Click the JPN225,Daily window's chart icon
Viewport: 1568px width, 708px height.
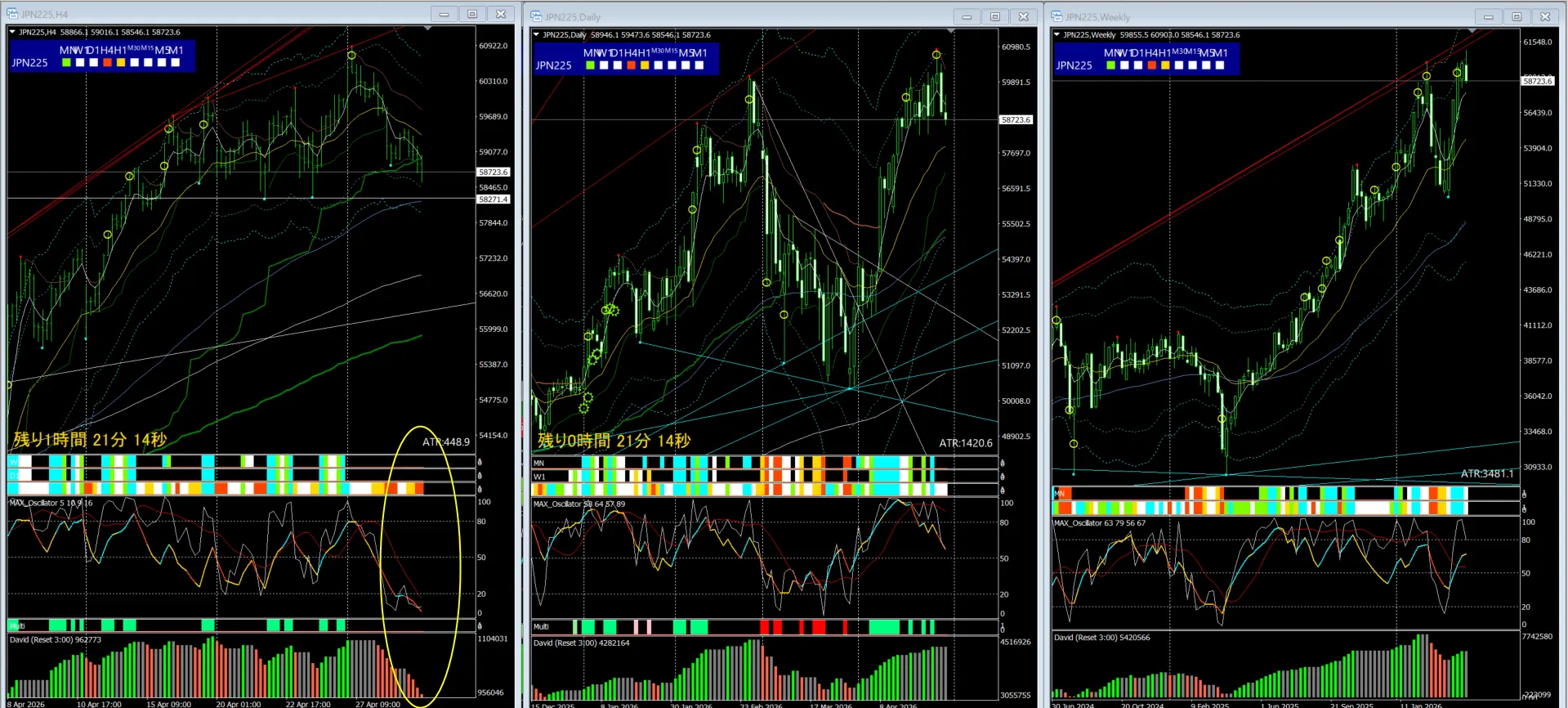point(536,16)
